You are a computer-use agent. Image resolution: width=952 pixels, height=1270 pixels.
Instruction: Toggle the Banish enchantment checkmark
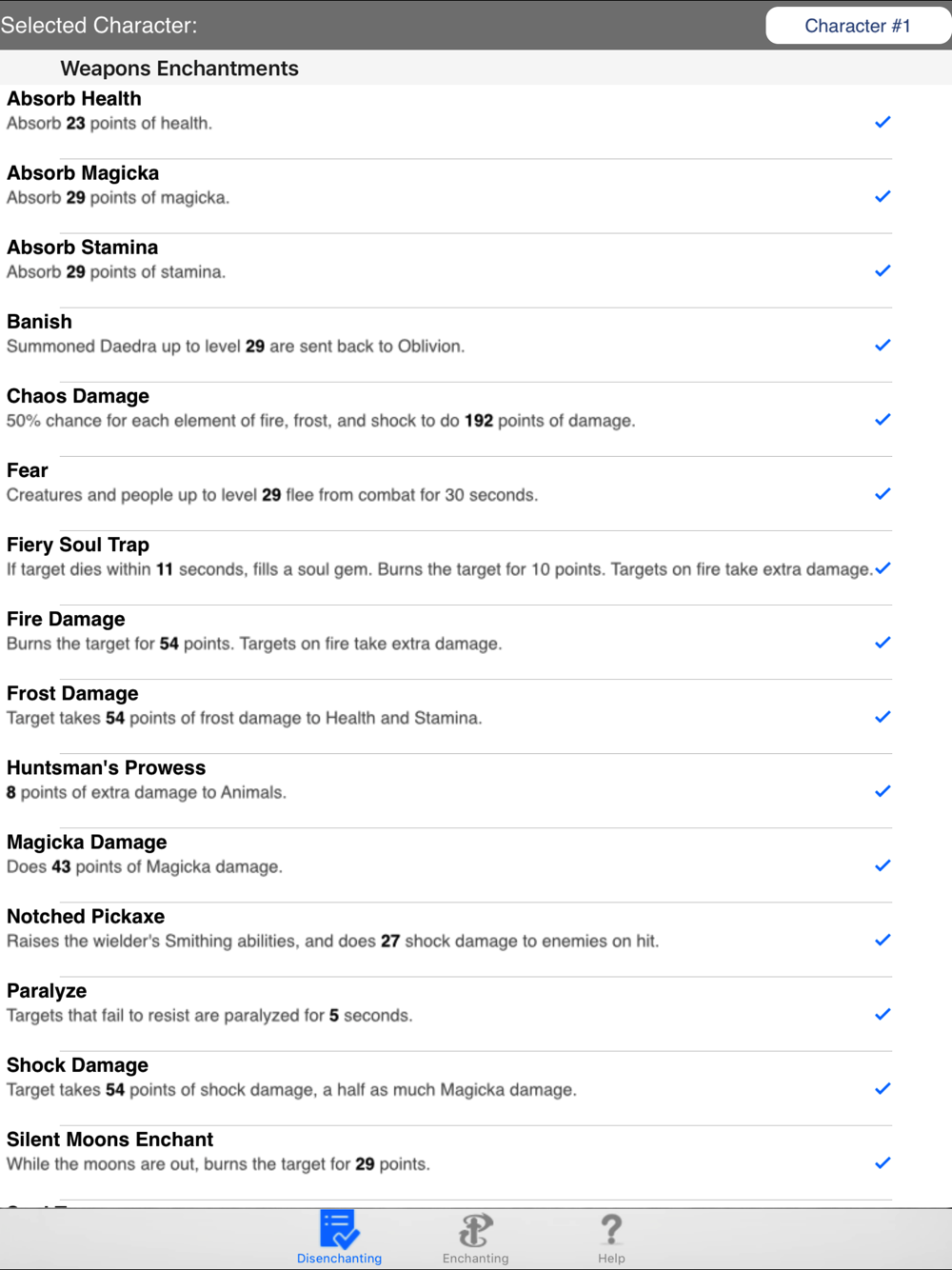883,345
